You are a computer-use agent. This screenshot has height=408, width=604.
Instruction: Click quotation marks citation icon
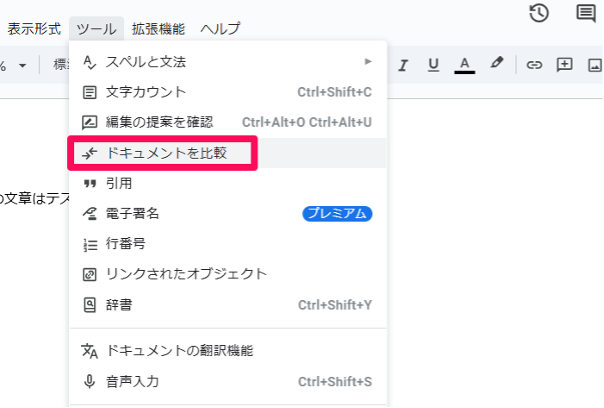click(x=90, y=184)
